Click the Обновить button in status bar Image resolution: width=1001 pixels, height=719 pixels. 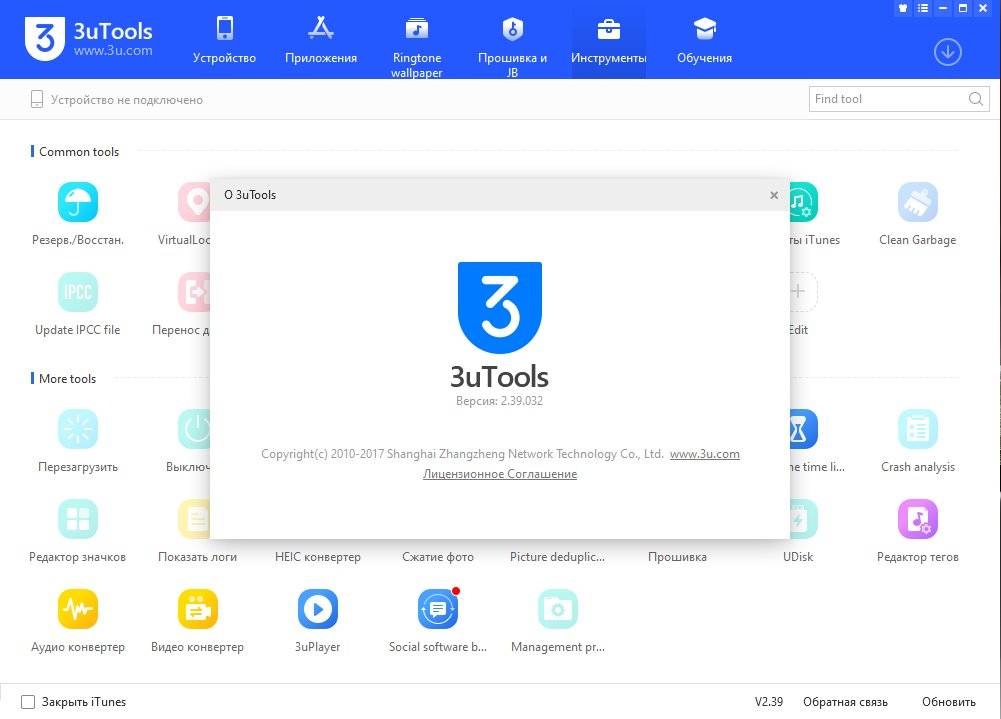tap(948, 702)
